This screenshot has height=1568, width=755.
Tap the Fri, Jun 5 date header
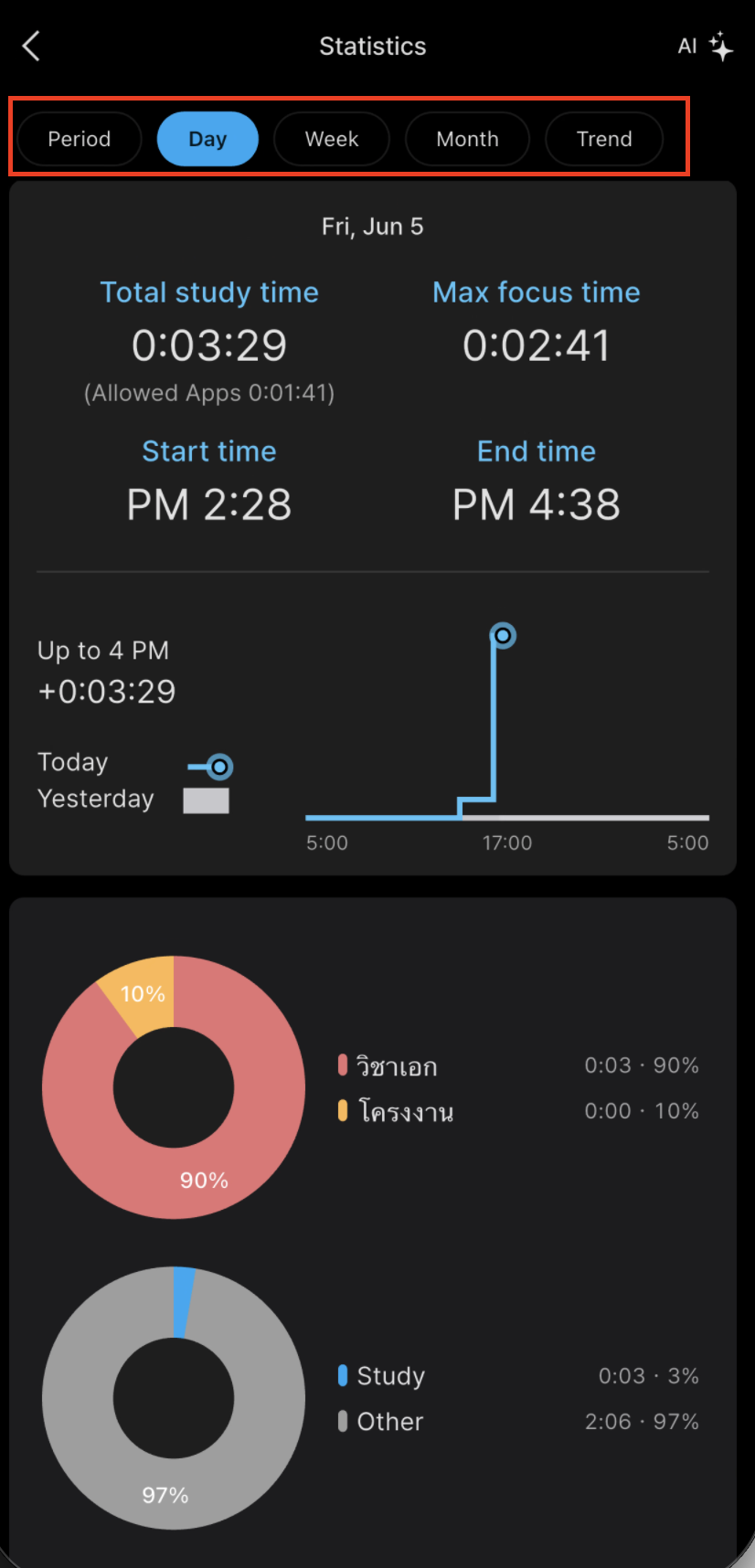tap(373, 227)
